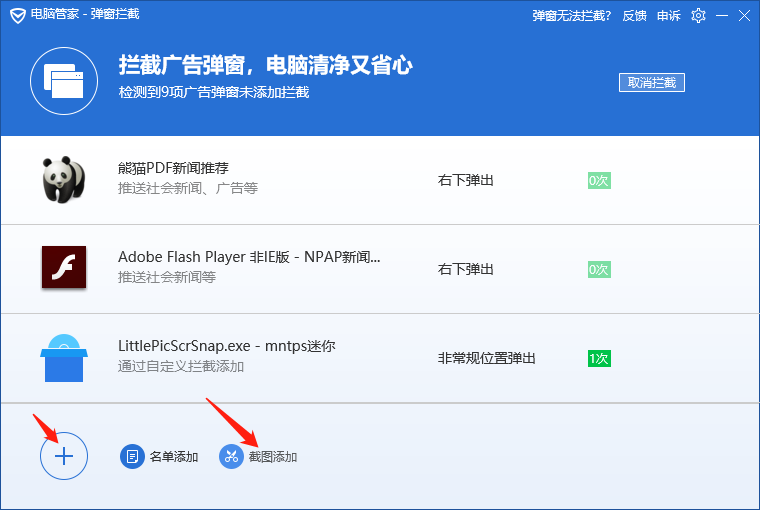
Task: Click the Adobe Flash Player icon
Action: [x=63, y=269]
